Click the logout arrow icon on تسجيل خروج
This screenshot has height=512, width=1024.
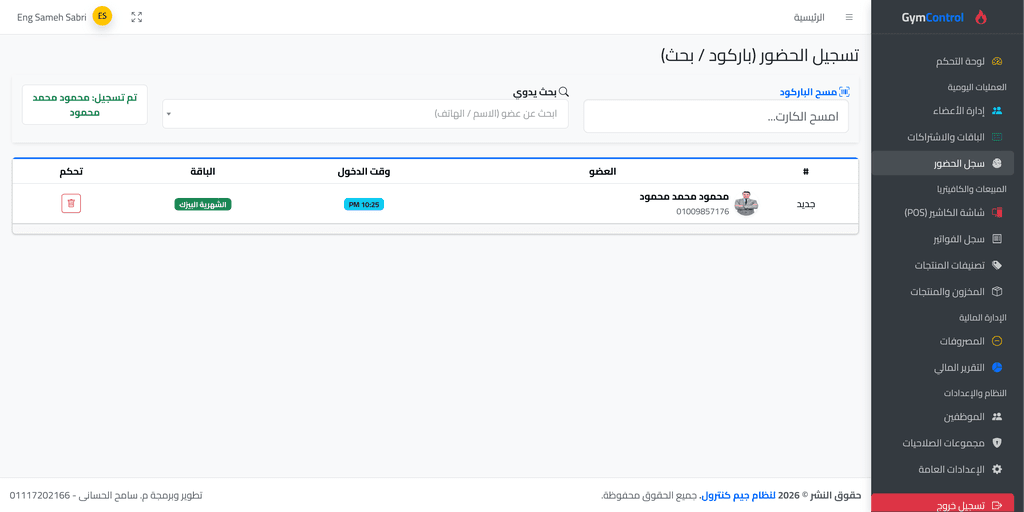coord(997,505)
